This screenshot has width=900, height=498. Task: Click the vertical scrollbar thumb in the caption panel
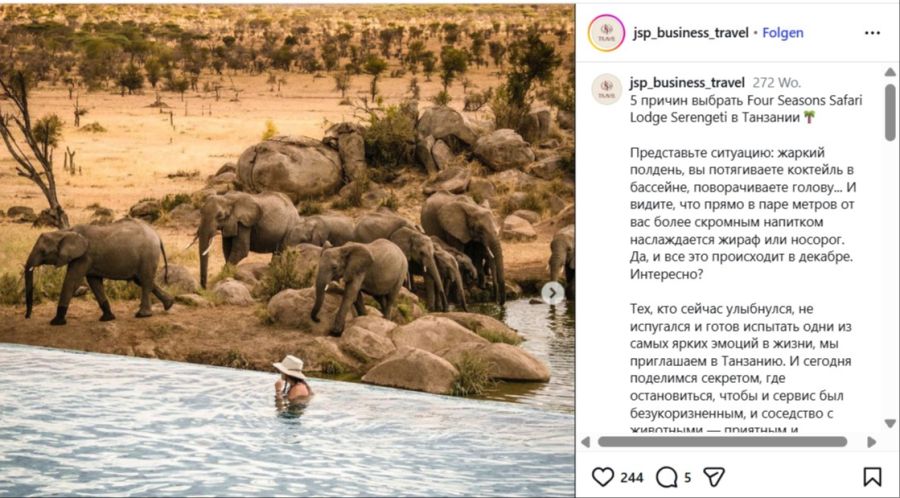point(889,112)
